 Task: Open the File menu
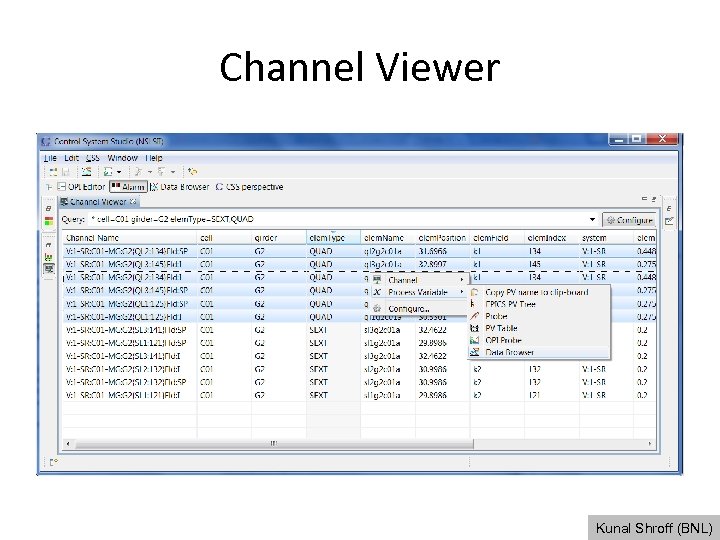pos(50,158)
